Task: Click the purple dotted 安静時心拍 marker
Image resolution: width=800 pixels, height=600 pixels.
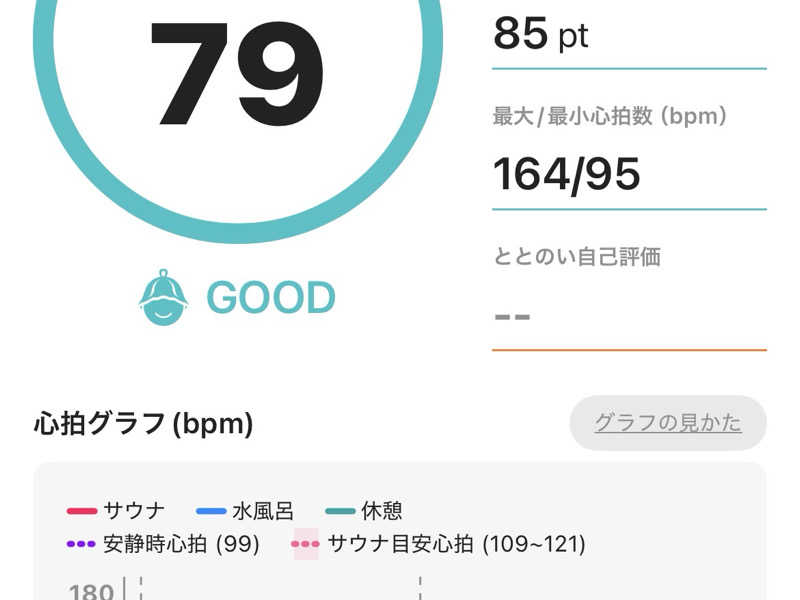Action: coord(81,544)
